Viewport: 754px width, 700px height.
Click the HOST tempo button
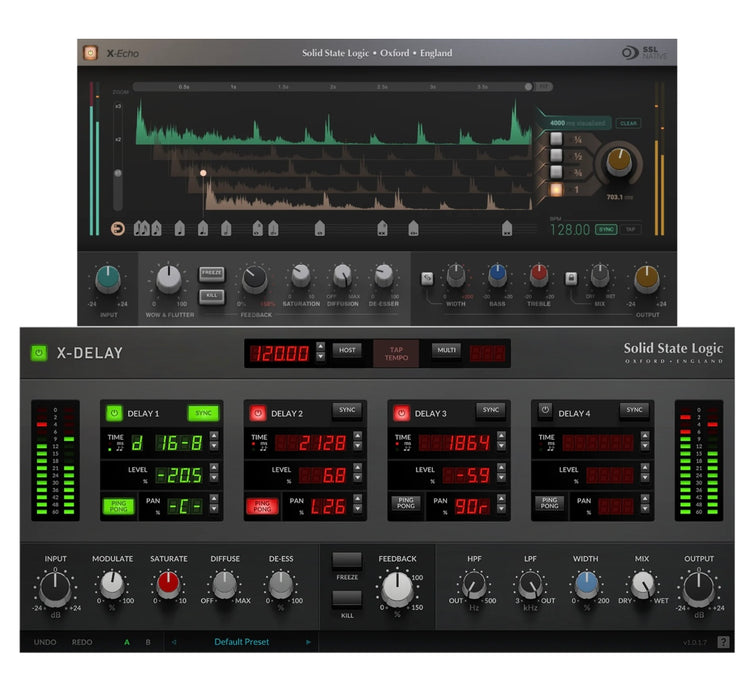click(347, 350)
